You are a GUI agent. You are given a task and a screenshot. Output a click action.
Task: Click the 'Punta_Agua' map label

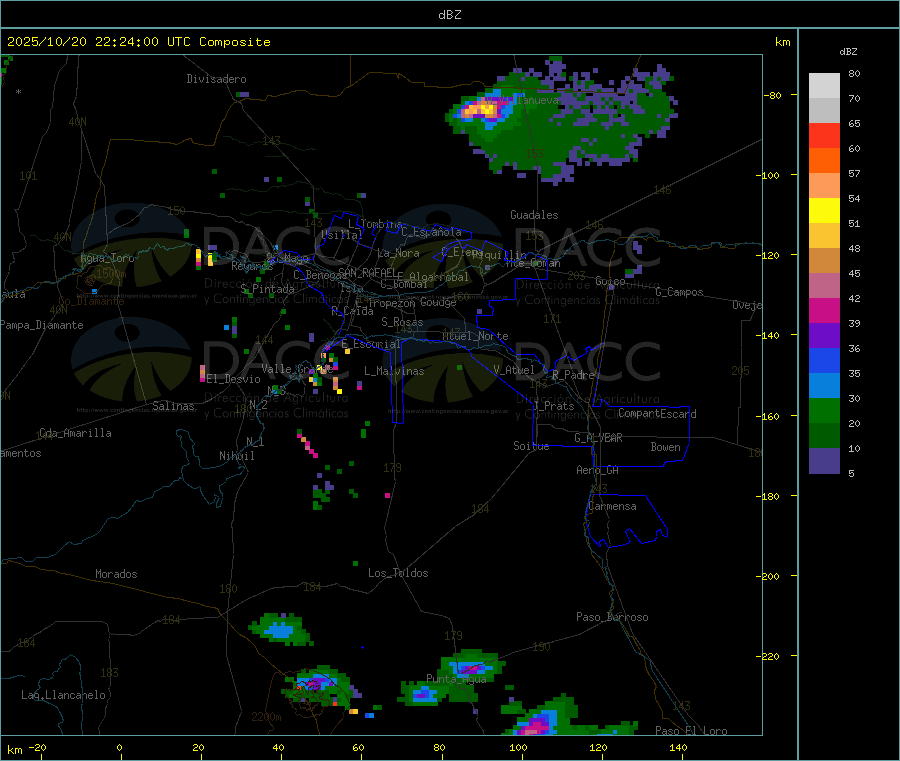[456, 679]
